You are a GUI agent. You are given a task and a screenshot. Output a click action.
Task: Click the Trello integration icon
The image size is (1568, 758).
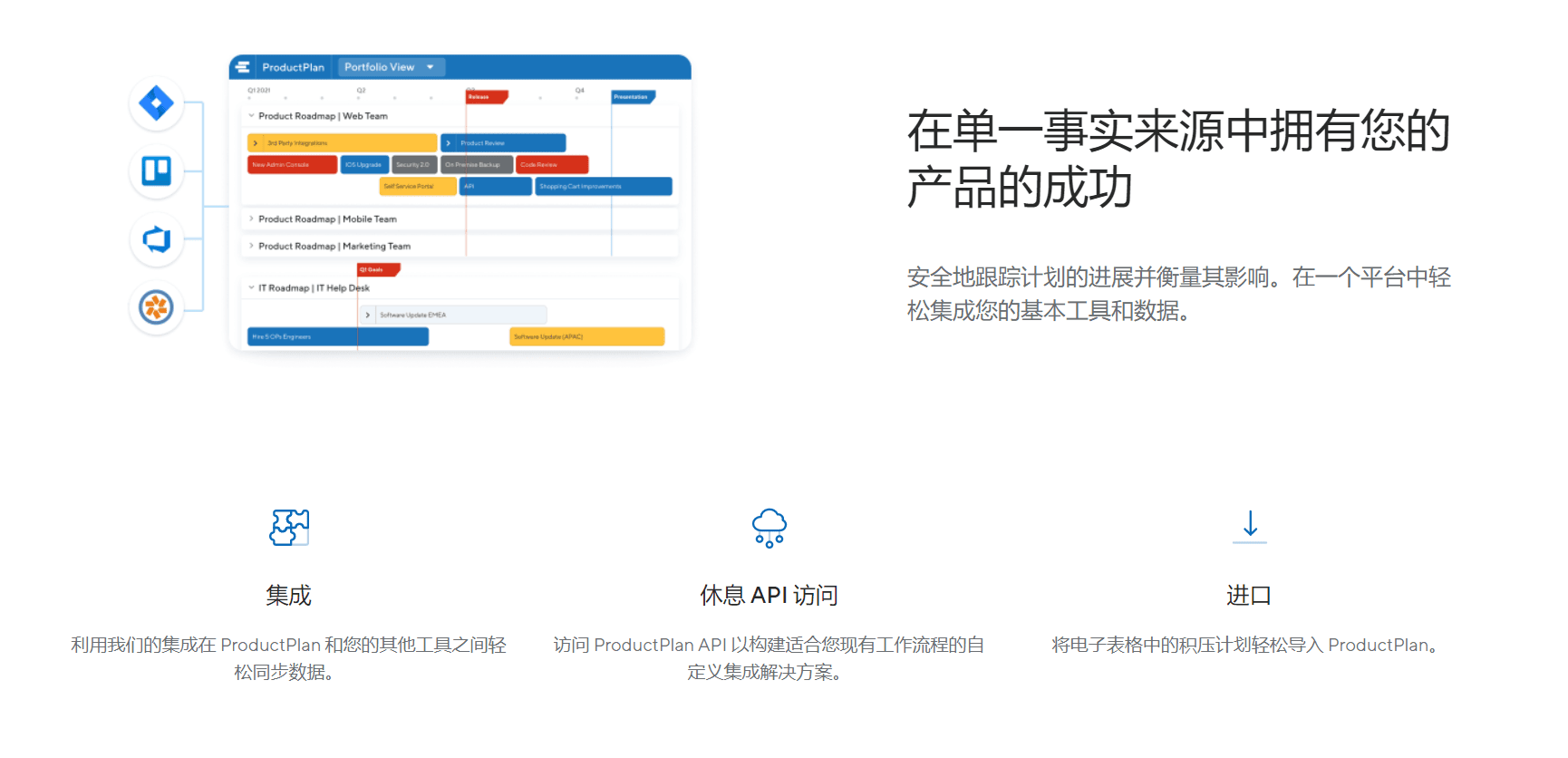tap(156, 170)
